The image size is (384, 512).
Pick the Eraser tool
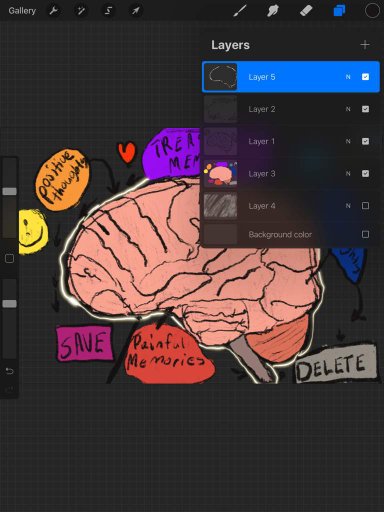306,11
